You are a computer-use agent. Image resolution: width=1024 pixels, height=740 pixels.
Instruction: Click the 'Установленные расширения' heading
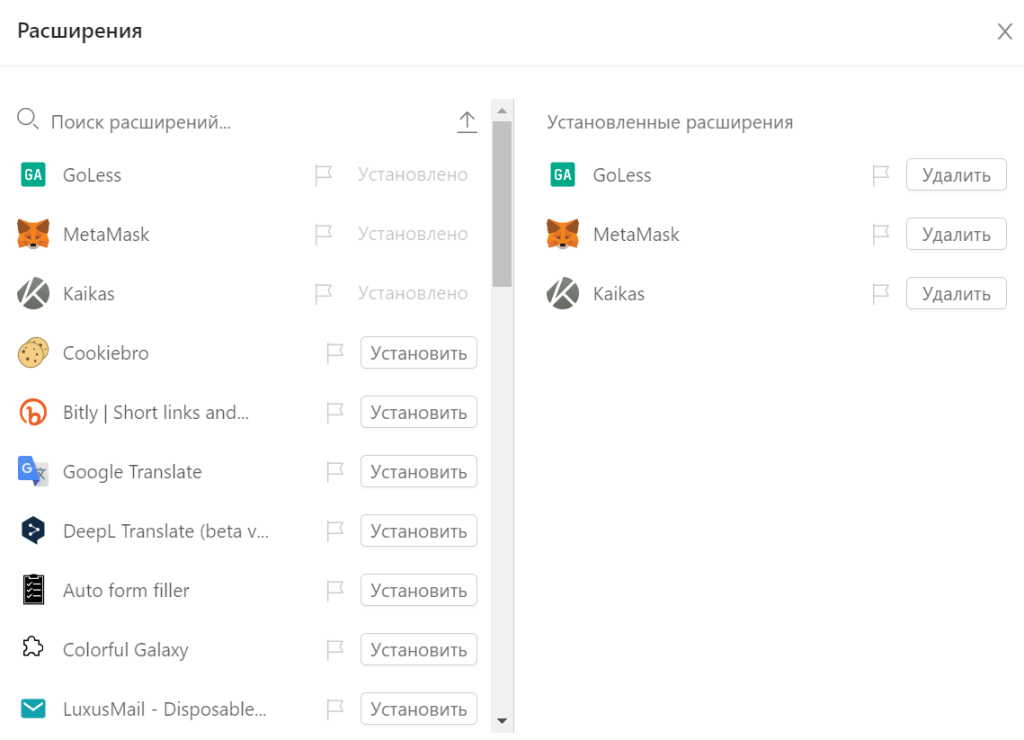pyautogui.click(x=670, y=122)
